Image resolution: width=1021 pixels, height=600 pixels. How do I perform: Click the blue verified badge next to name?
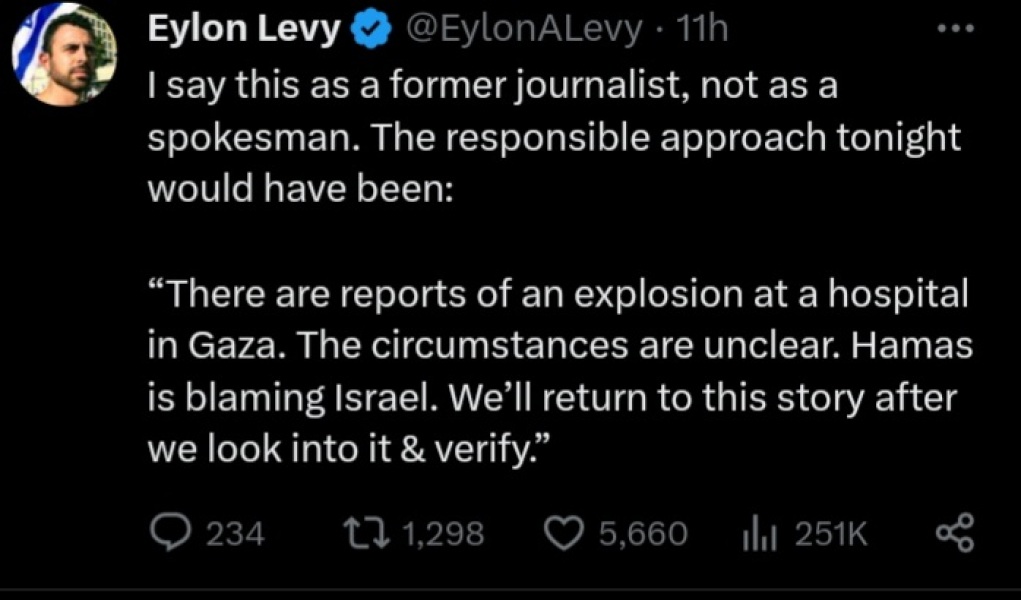tap(370, 27)
